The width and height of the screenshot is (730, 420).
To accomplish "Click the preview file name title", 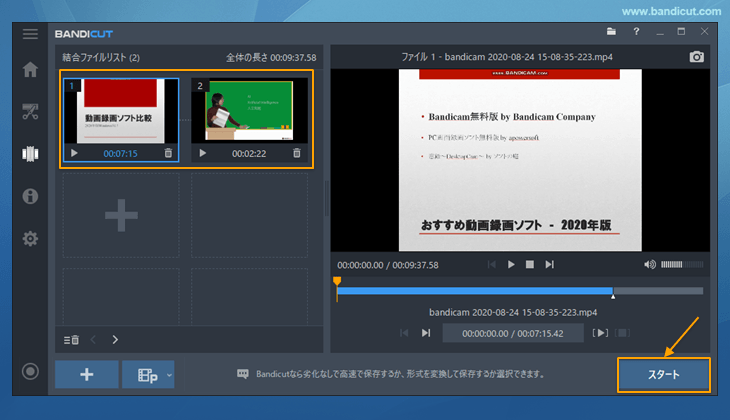I will (x=507, y=57).
